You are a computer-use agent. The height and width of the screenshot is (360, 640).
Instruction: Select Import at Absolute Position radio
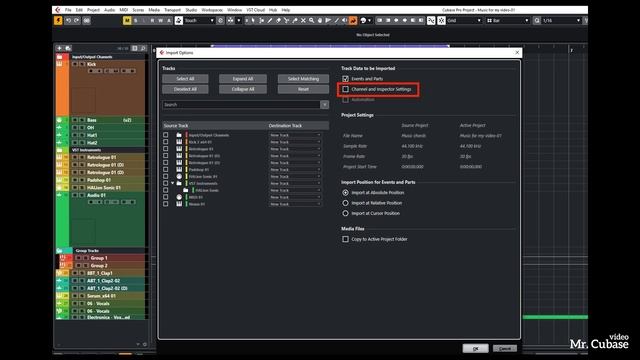(x=345, y=193)
